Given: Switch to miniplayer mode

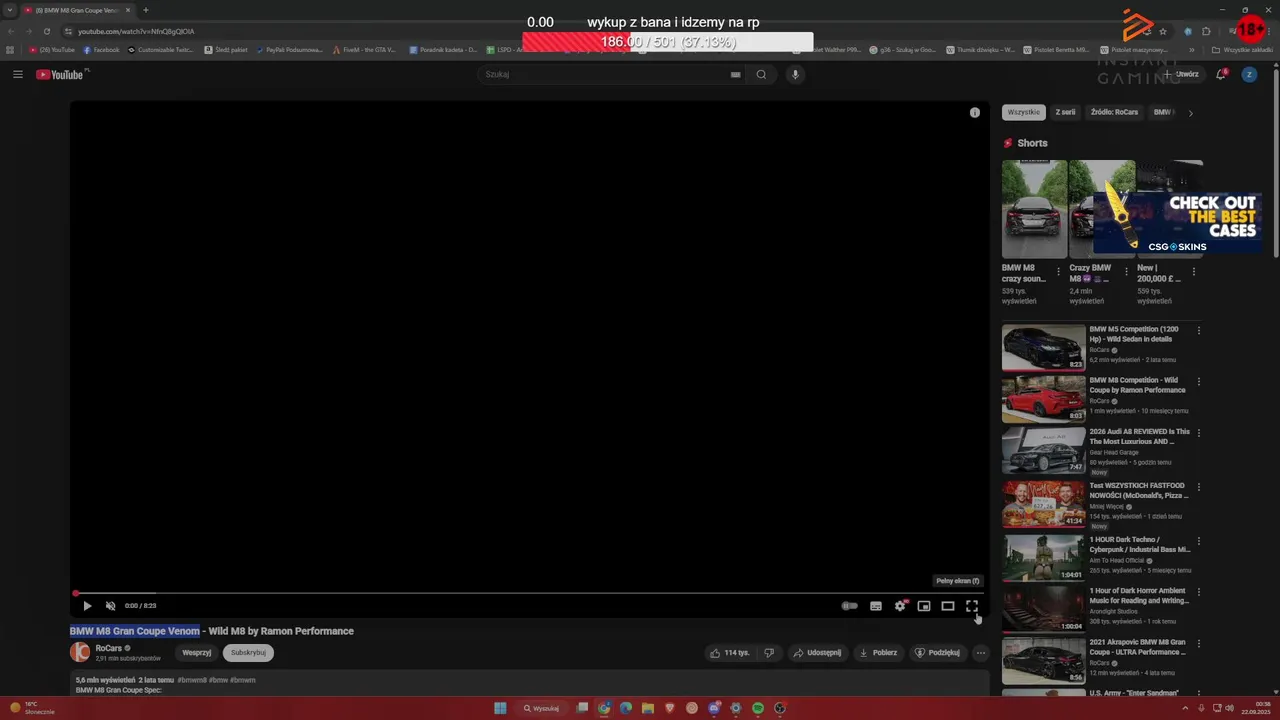Looking at the screenshot, I should [924, 606].
